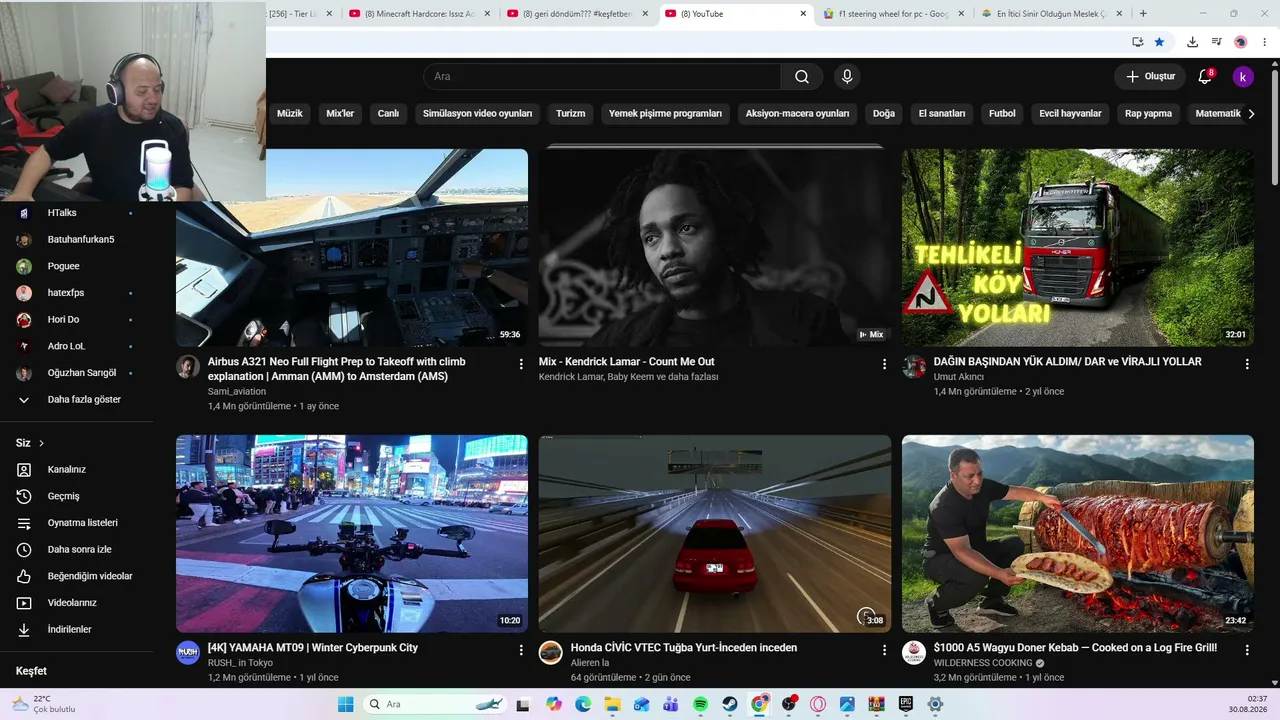Expand the 'Siz' section
The height and width of the screenshot is (720, 1280).
pos(30,443)
